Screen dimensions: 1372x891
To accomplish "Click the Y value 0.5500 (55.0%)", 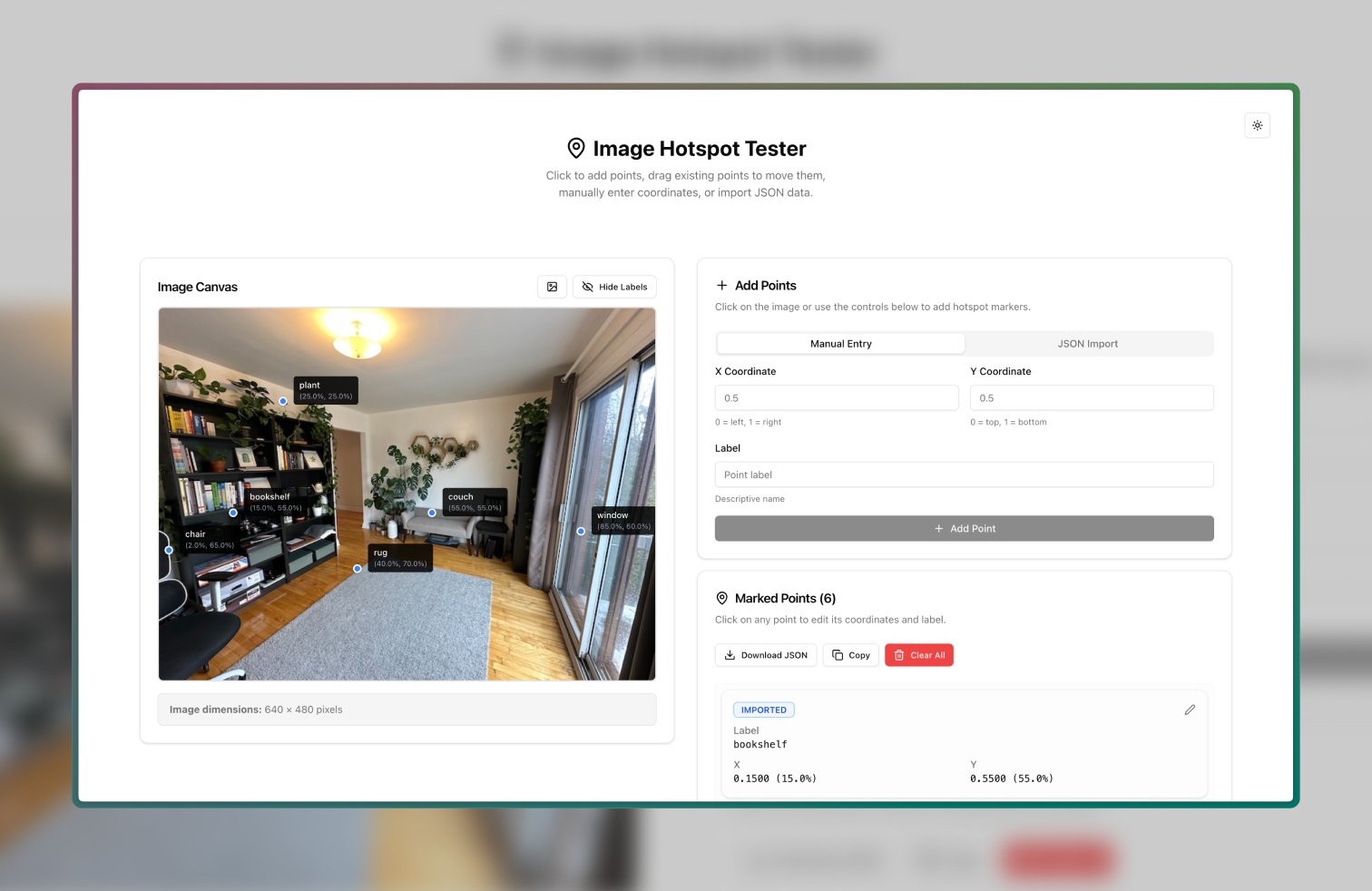I will [1012, 778].
